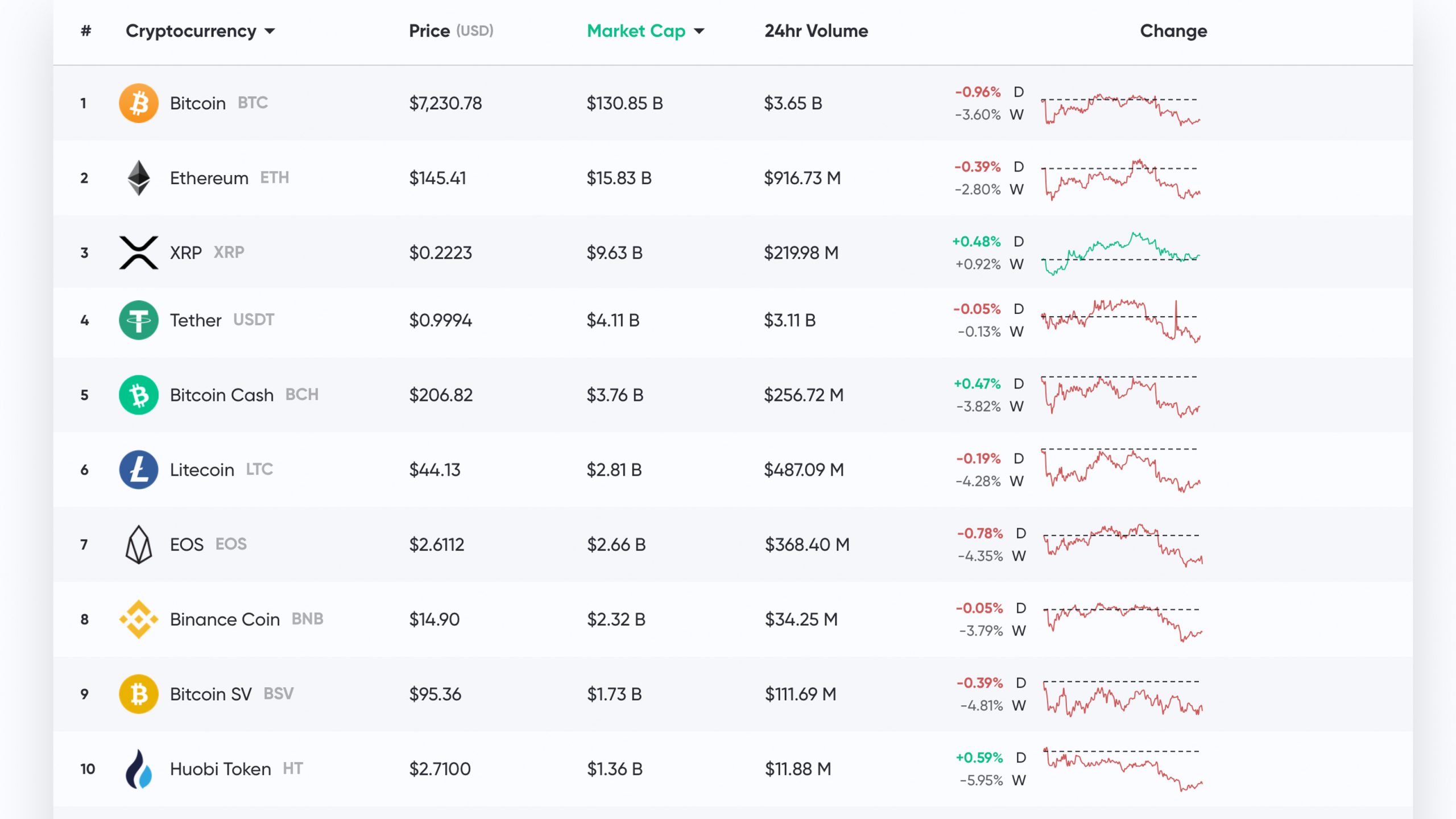Viewport: 1456px width, 819px height.
Task: Click the EOS logo icon
Action: click(138, 544)
